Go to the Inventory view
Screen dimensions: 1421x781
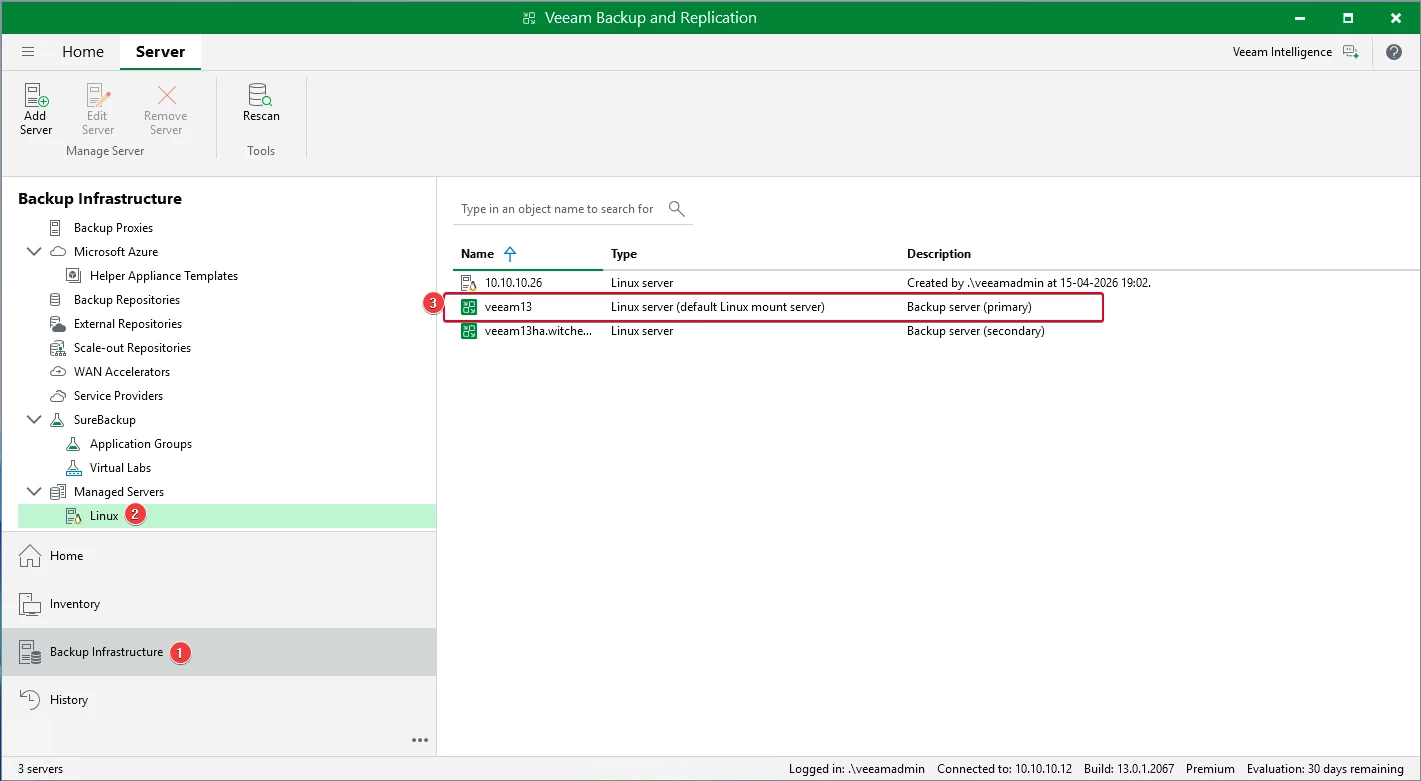(218, 604)
